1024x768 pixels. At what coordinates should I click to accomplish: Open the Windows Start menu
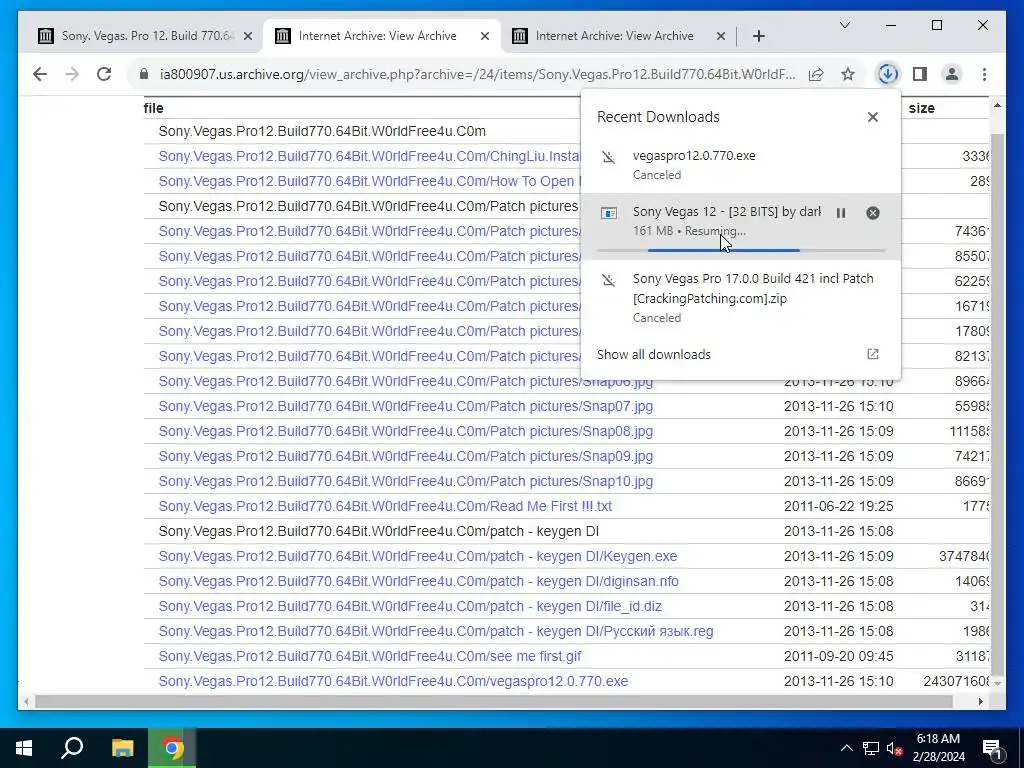(x=24, y=748)
